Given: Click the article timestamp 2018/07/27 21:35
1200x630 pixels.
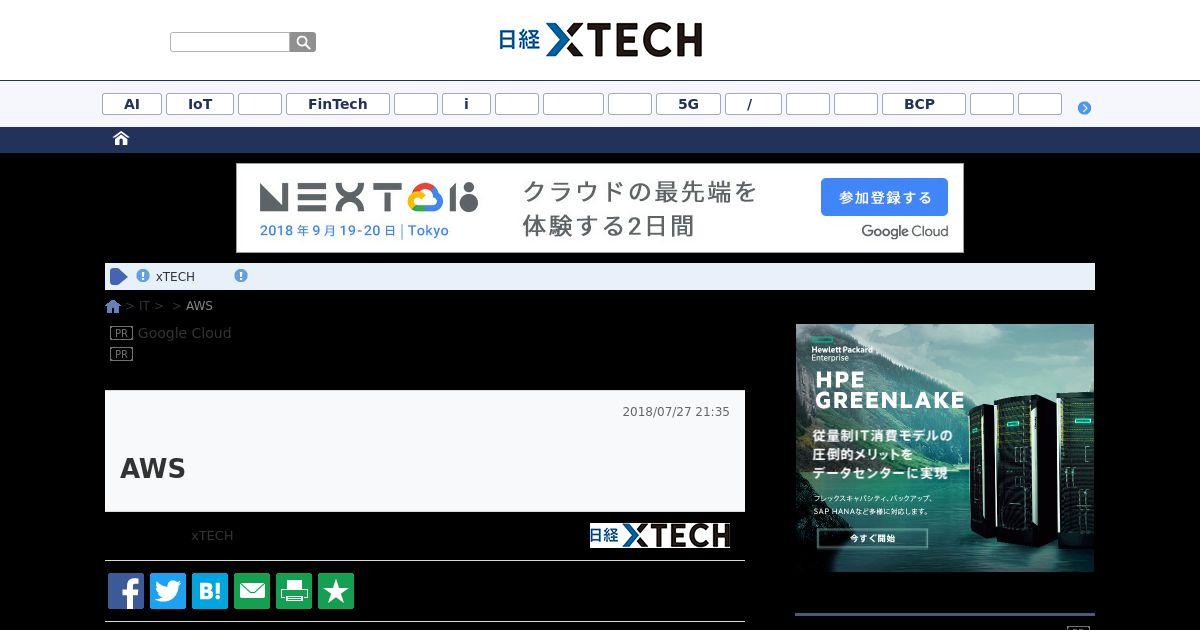Looking at the screenshot, I should pos(676,412).
